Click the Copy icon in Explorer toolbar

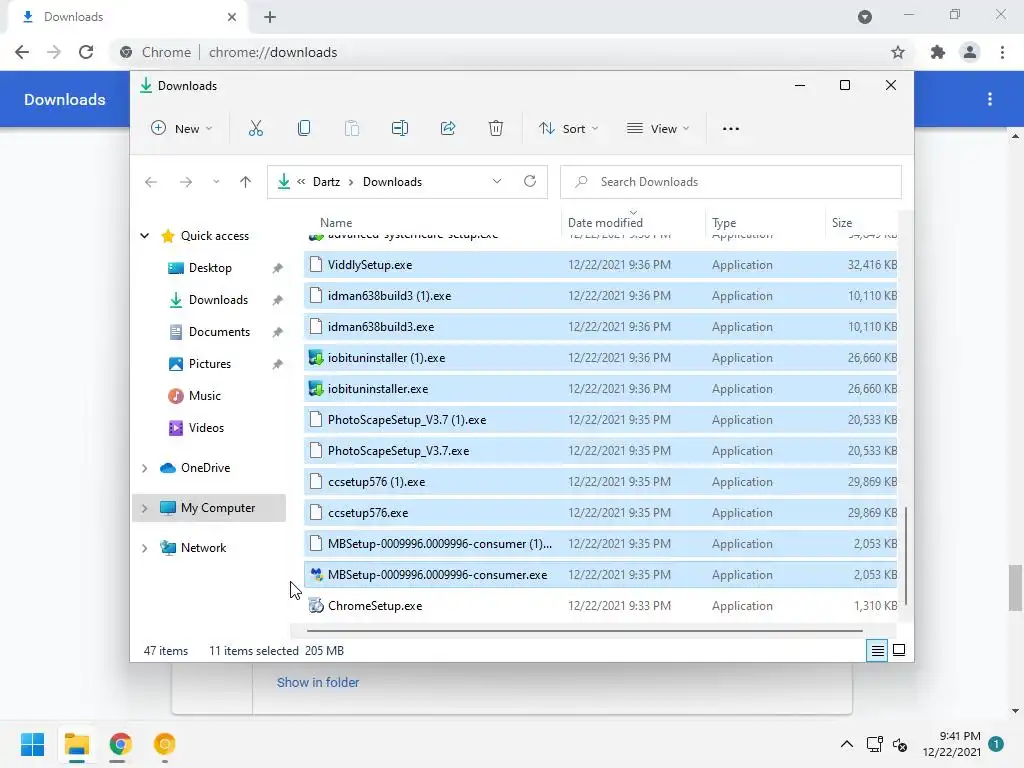(304, 129)
